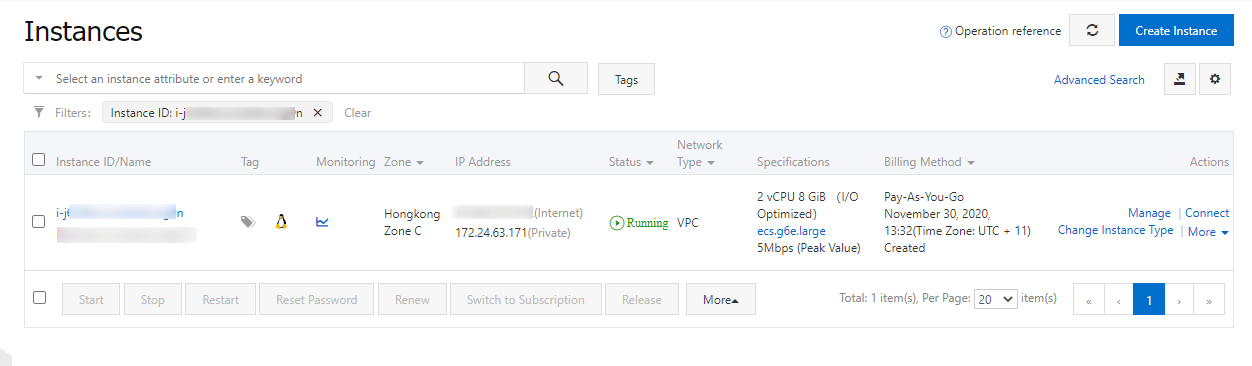Remove the Instance ID filter
The height and width of the screenshot is (366, 1252).
click(317, 113)
